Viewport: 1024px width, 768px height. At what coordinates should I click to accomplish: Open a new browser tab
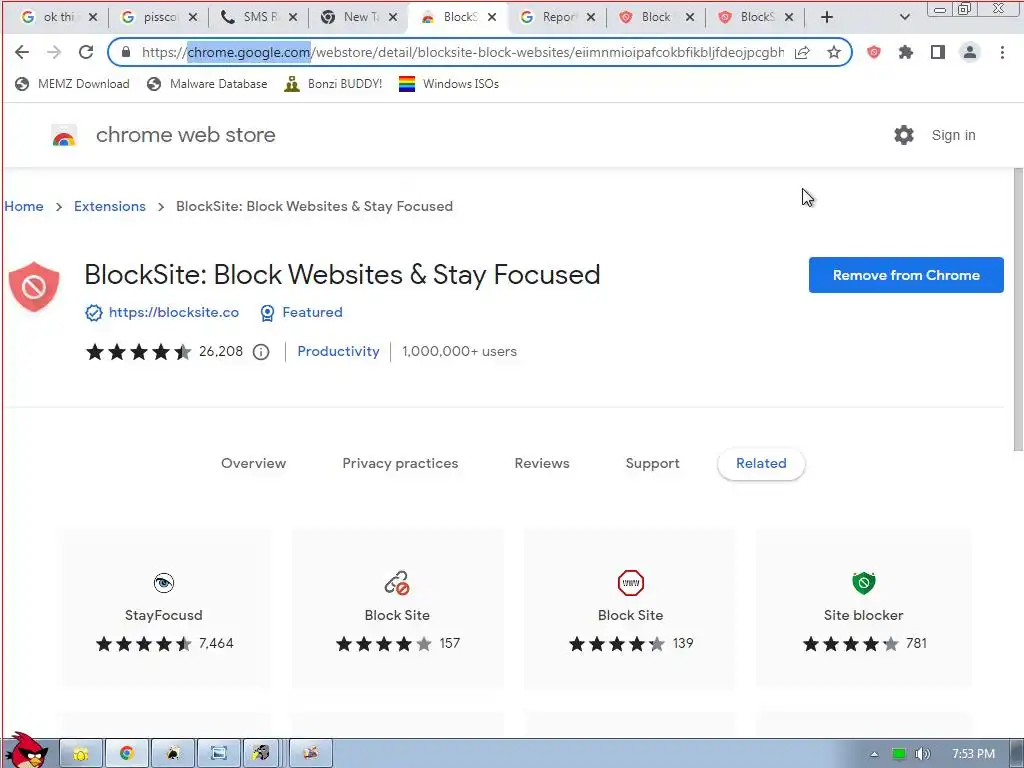point(827,17)
